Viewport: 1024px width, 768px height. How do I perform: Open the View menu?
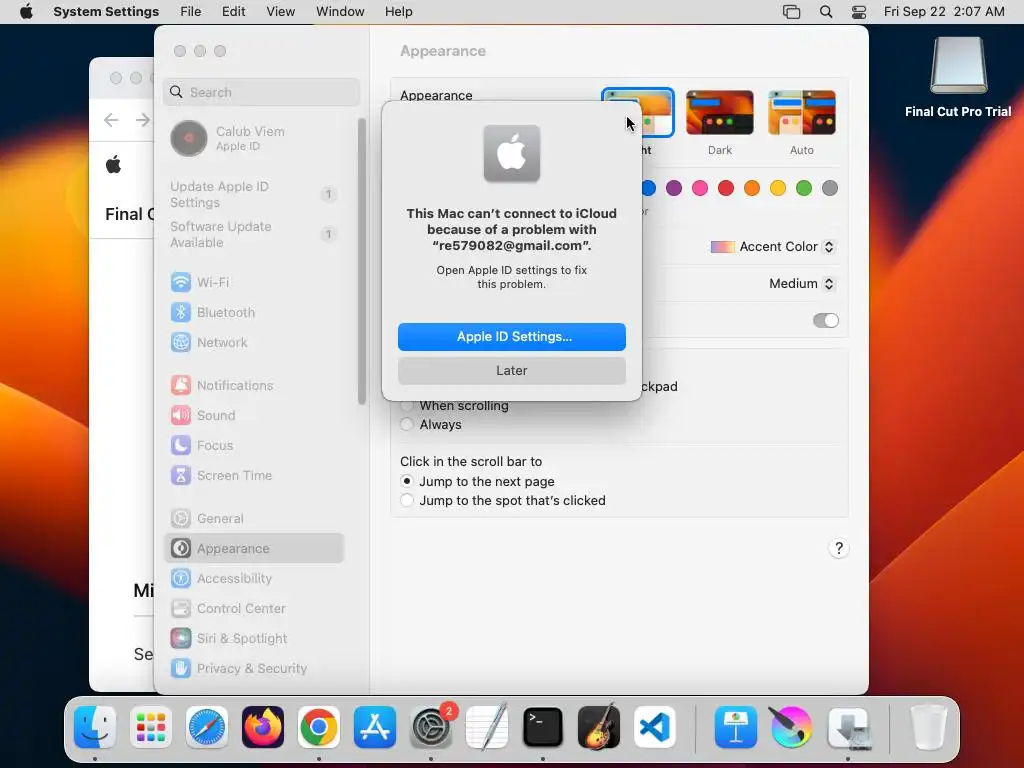[x=280, y=12]
